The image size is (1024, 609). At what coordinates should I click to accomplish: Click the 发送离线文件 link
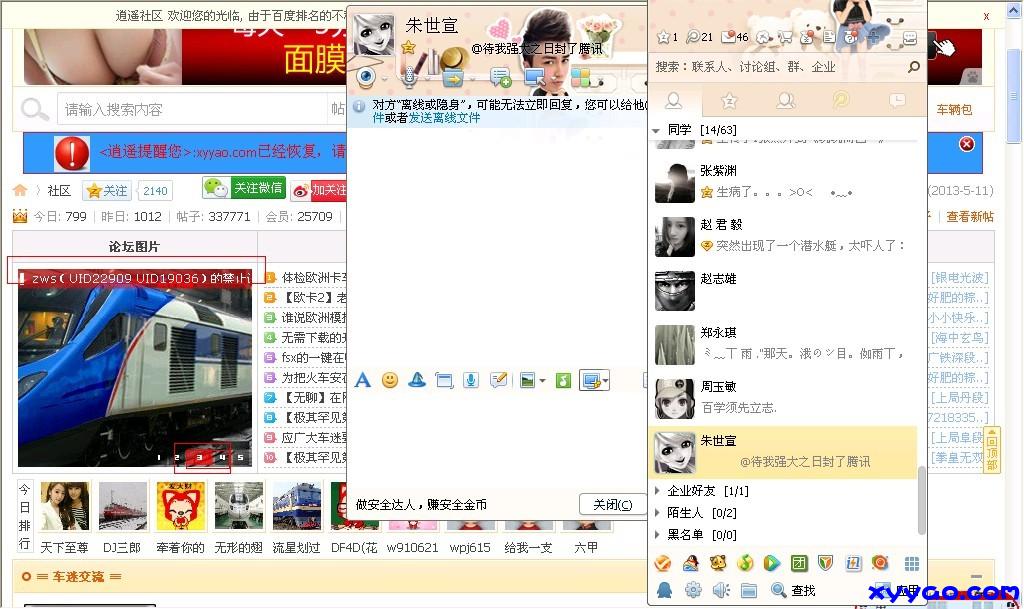tap(444, 118)
